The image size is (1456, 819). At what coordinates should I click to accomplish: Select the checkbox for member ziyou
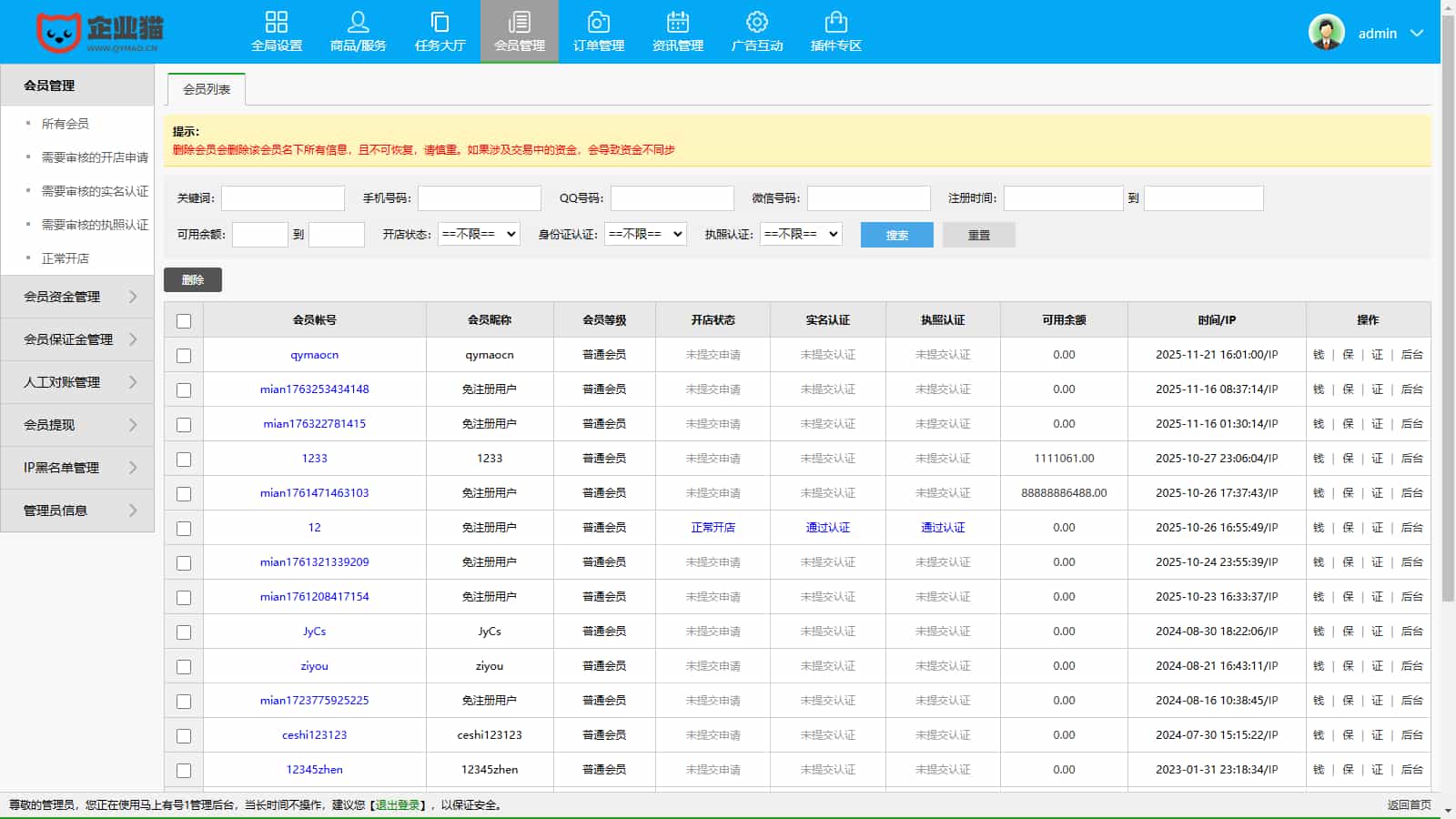click(184, 667)
